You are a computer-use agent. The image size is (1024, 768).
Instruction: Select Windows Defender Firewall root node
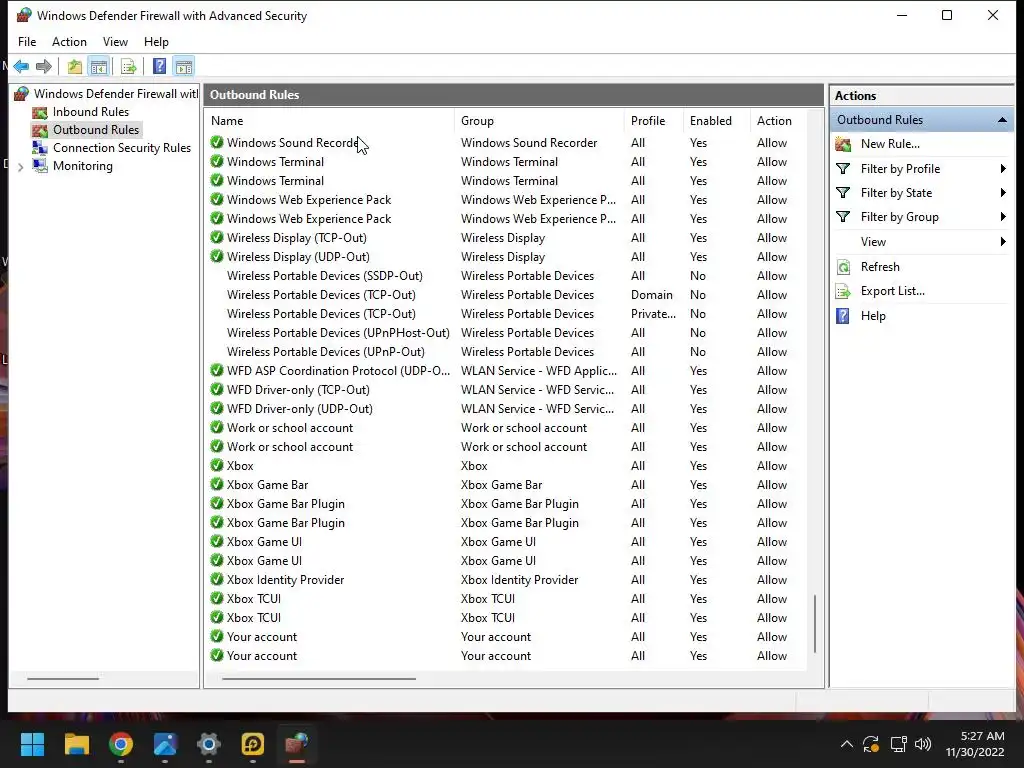[x=116, y=94]
